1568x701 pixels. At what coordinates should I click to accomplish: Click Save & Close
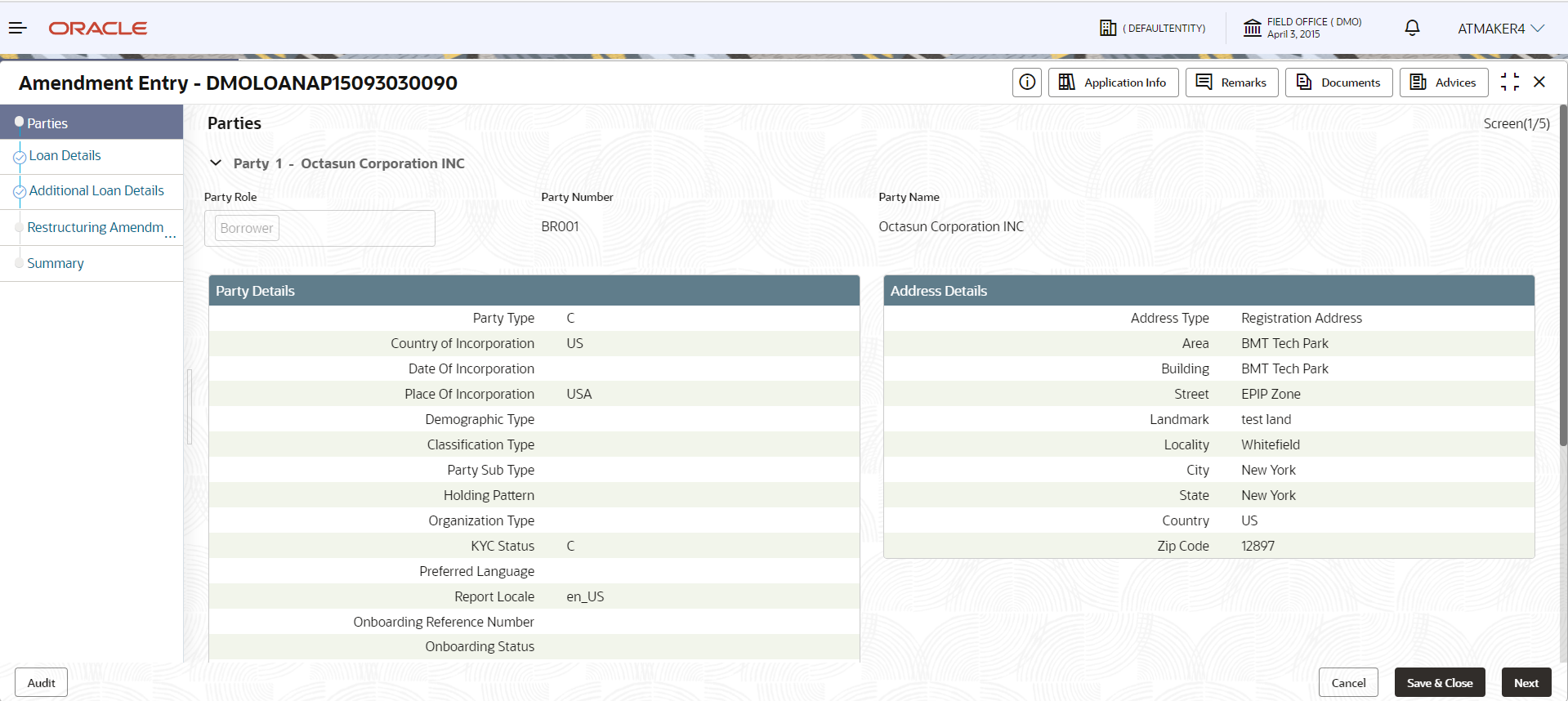(1440, 683)
